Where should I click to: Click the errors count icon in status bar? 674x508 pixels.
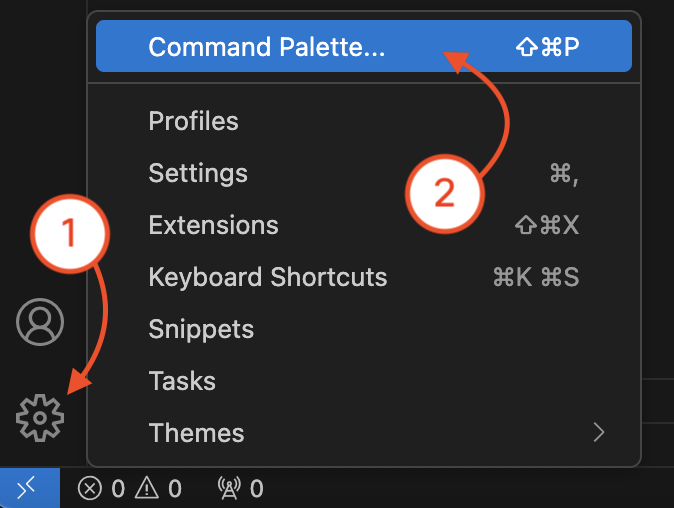pos(91,489)
